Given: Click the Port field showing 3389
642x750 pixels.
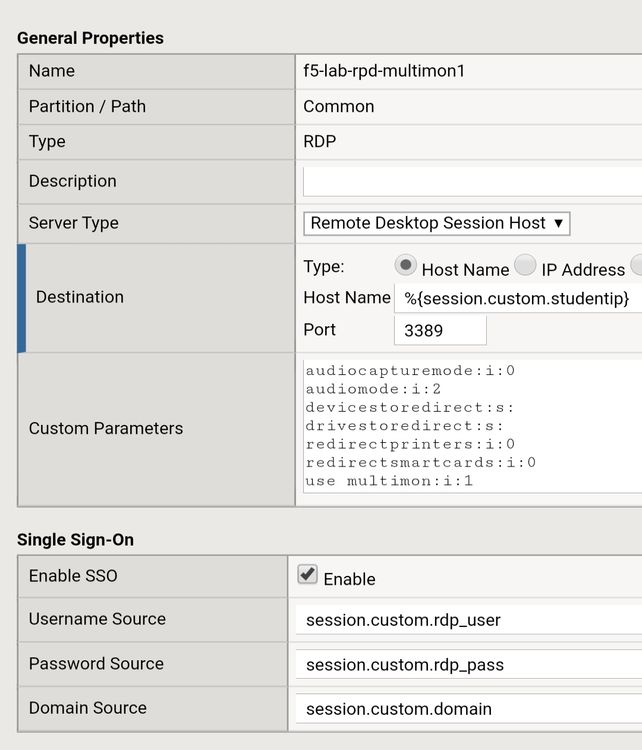Looking at the screenshot, I should tap(440, 330).
